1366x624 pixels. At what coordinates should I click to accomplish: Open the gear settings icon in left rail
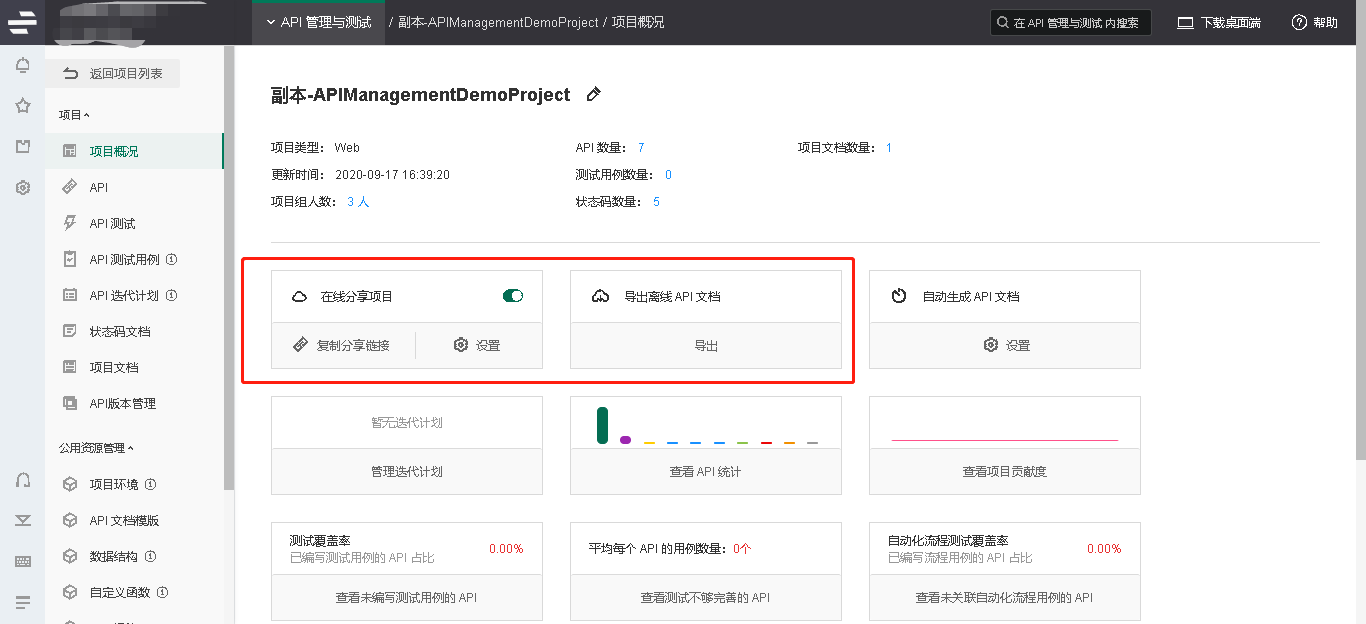coord(23,187)
